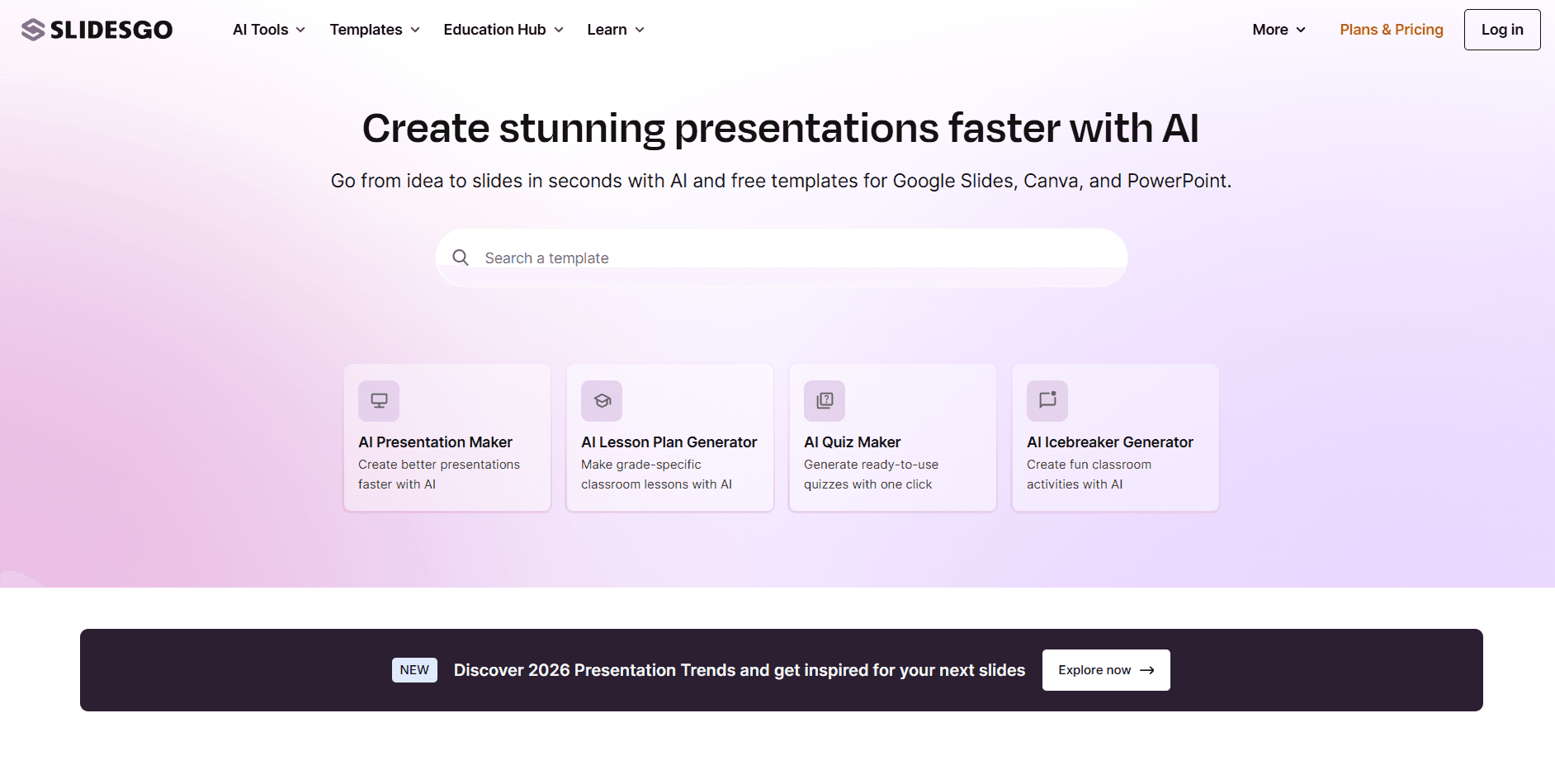This screenshot has height=784, width=1555.
Task: Open the Learn dropdown menu
Action: (x=616, y=30)
